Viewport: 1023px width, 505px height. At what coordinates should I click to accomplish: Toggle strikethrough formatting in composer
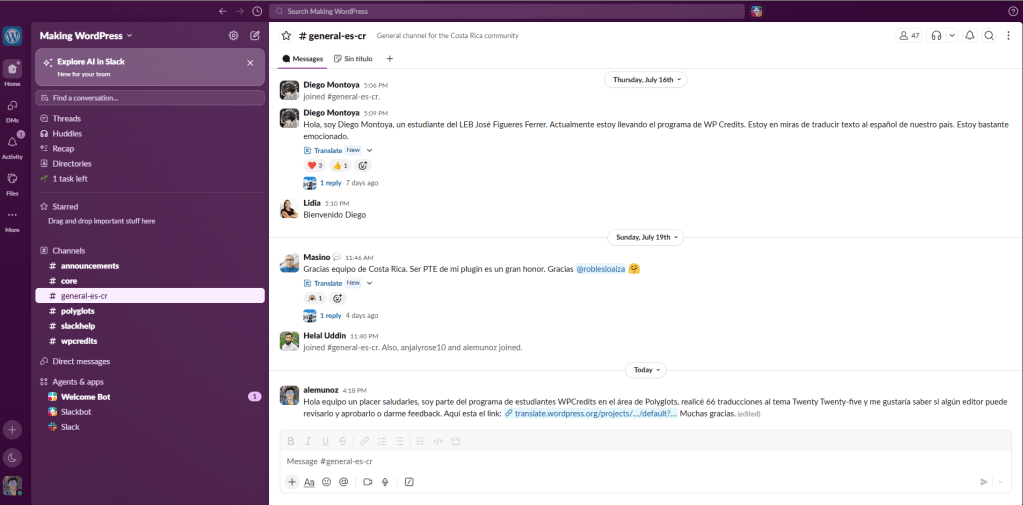point(343,441)
